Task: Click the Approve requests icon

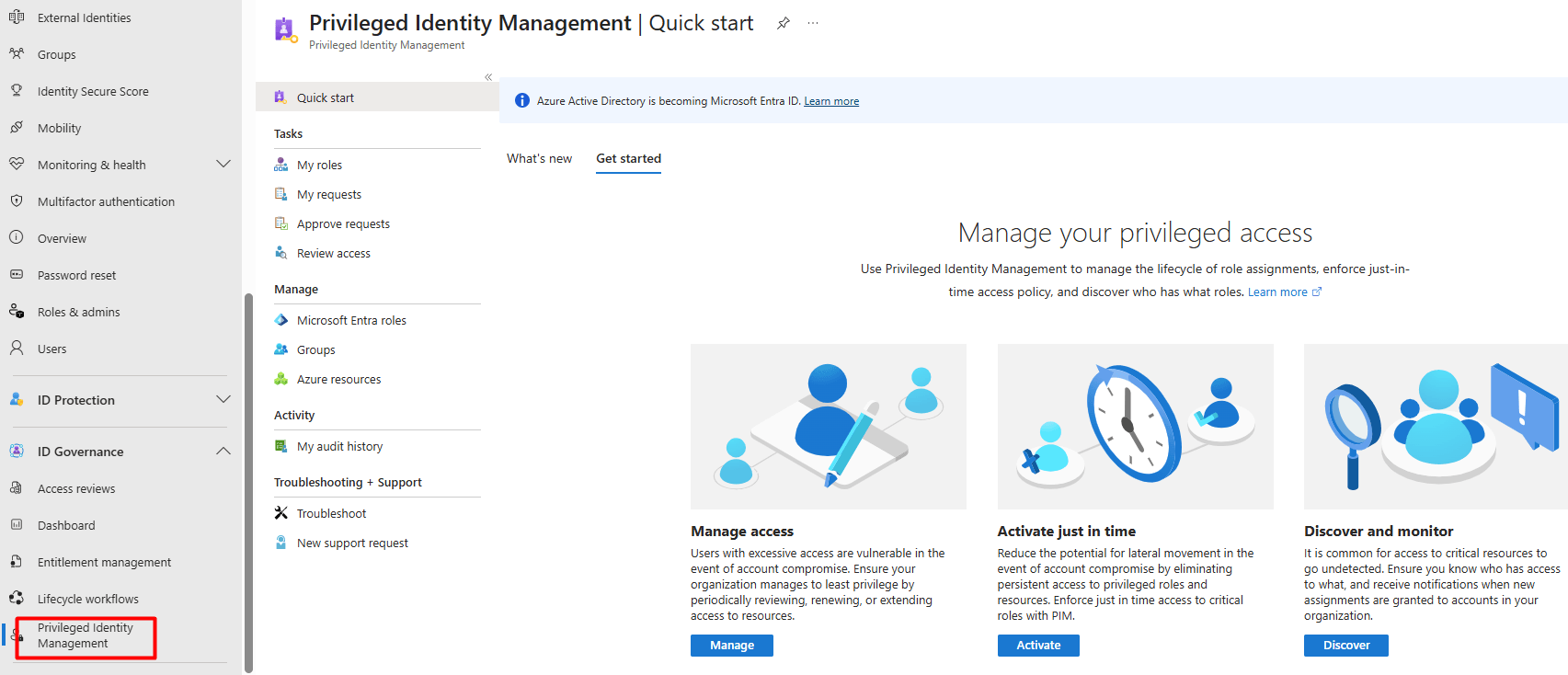Action: 281,223
